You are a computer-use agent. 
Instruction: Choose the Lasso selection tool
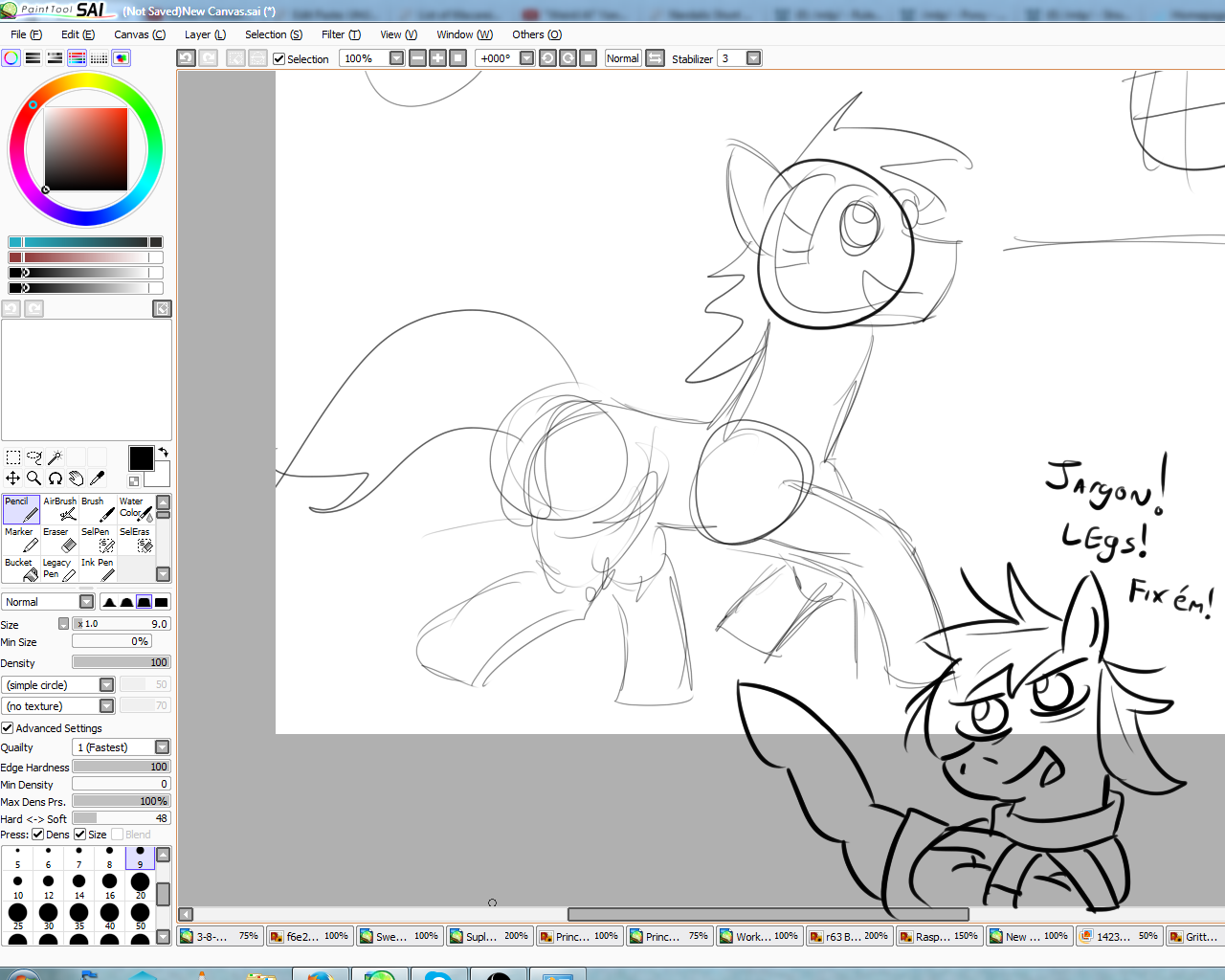(x=34, y=457)
